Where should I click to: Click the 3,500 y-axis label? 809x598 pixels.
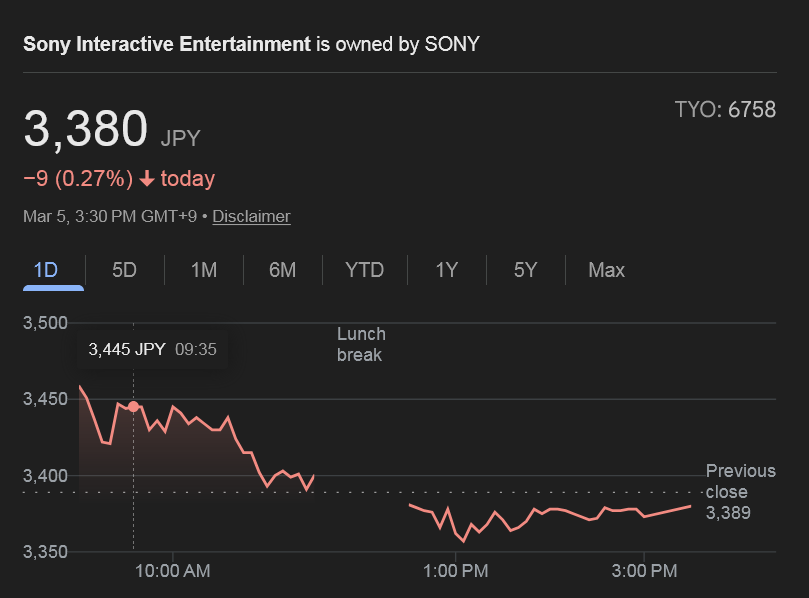pyautogui.click(x=45, y=323)
